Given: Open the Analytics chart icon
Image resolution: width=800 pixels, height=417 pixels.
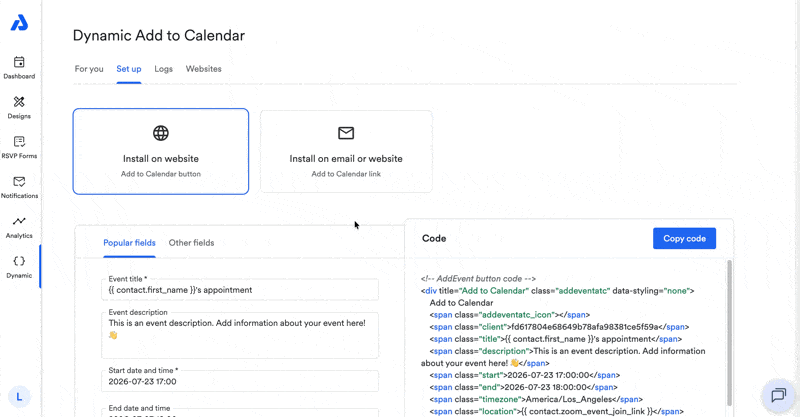Looking at the screenshot, I should [19, 221].
